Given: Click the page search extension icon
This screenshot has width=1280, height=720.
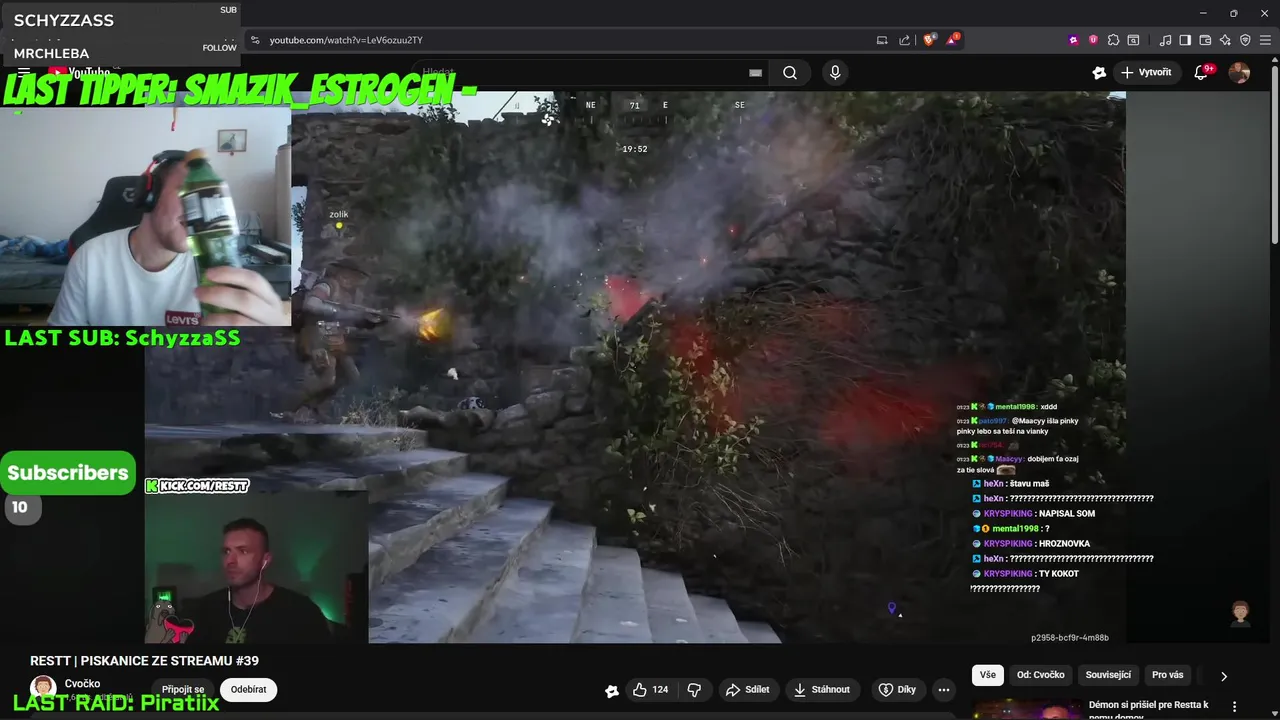Looking at the screenshot, I should click(1133, 40).
